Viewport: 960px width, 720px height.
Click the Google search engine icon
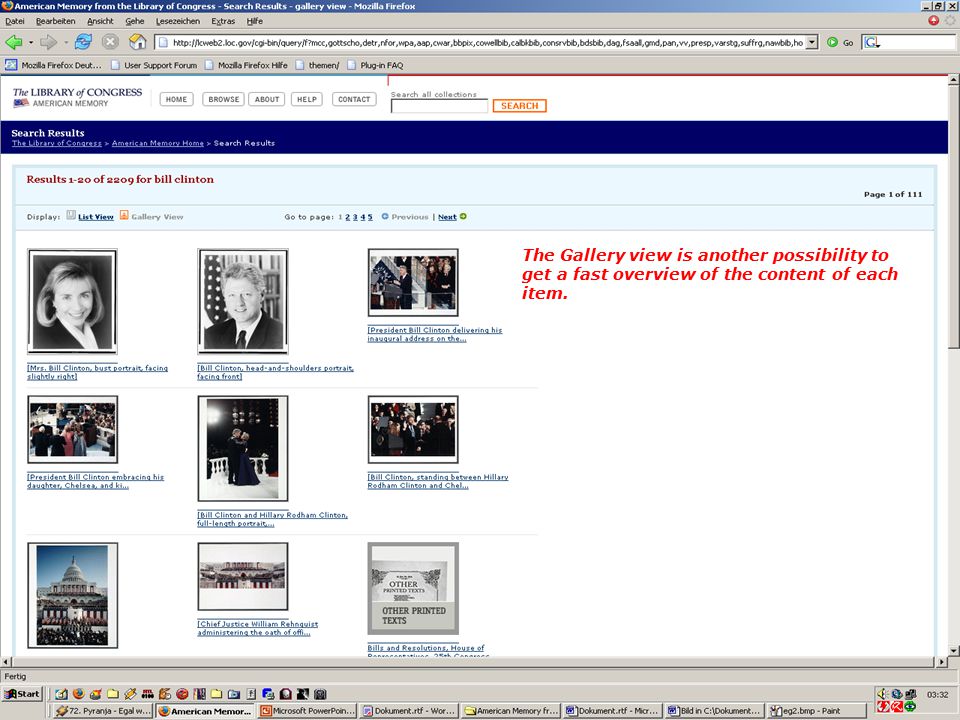[871, 42]
